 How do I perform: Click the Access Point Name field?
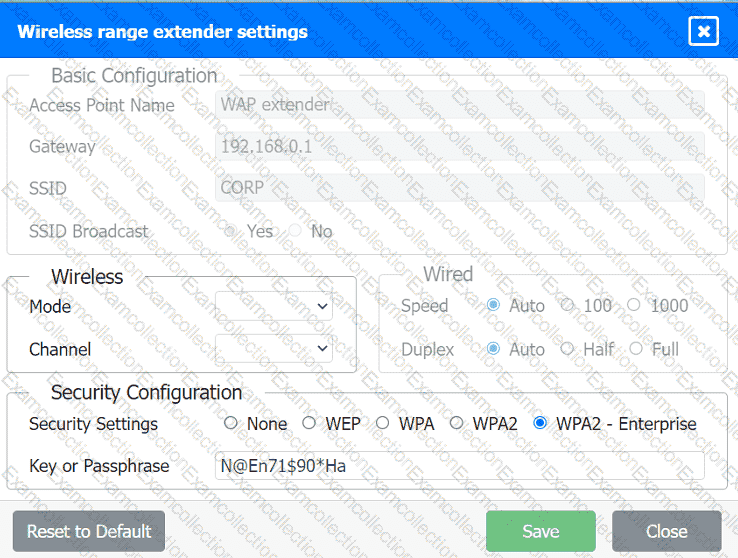click(459, 105)
